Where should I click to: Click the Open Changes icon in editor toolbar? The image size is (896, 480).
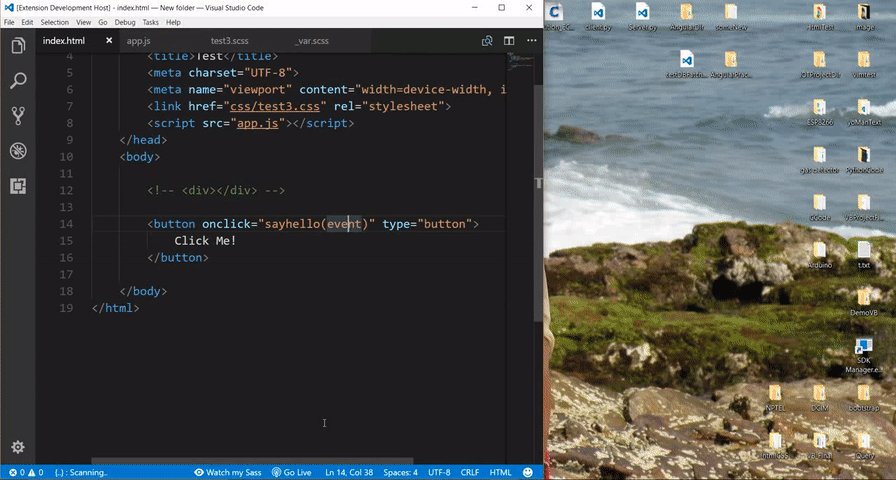(x=487, y=41)
